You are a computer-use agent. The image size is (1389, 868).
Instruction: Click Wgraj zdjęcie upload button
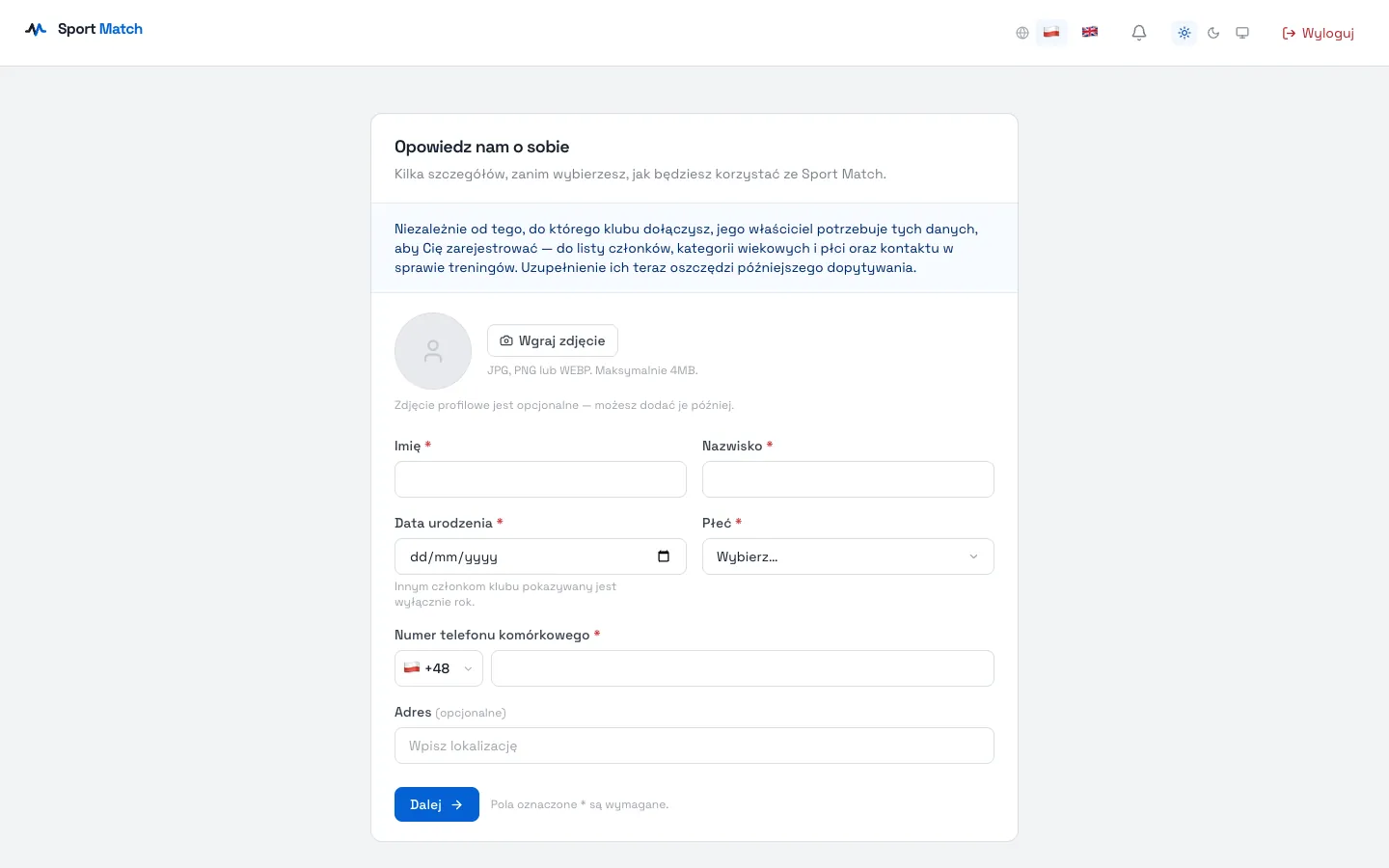tap(553, 340)
